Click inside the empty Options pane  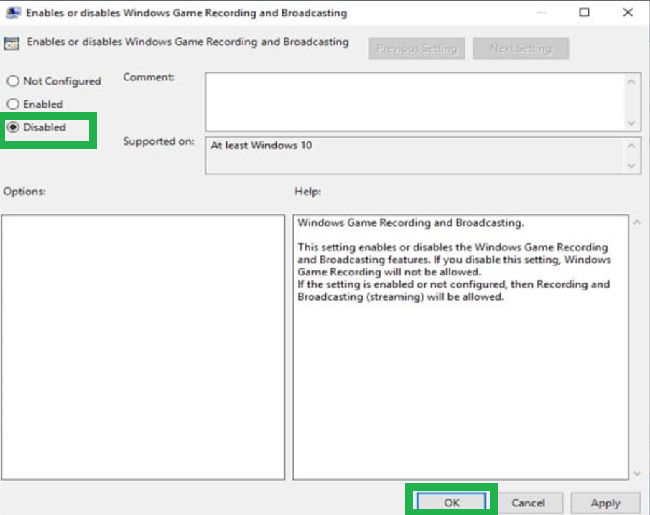point(143,347)
